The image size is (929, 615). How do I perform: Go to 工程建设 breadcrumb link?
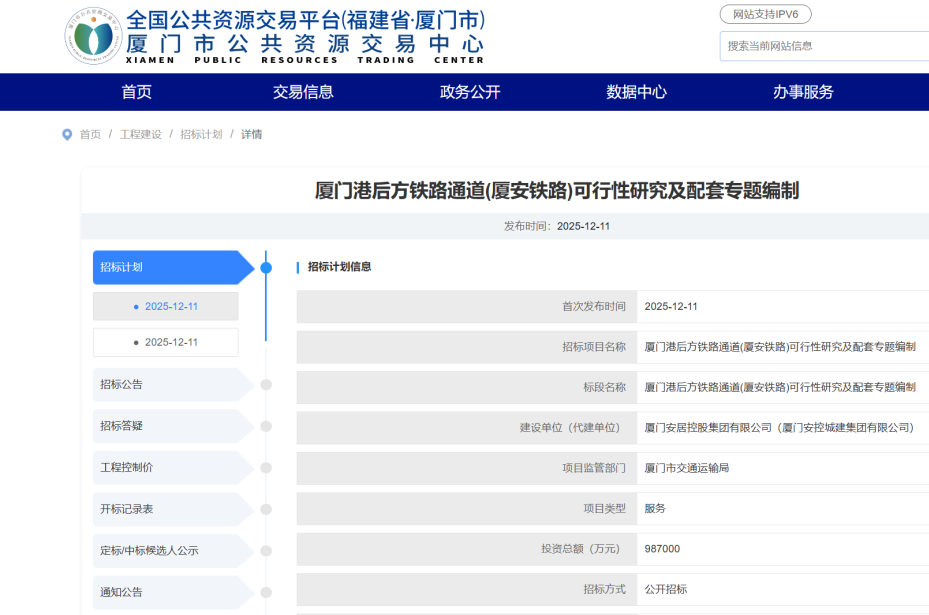point(141,134)
